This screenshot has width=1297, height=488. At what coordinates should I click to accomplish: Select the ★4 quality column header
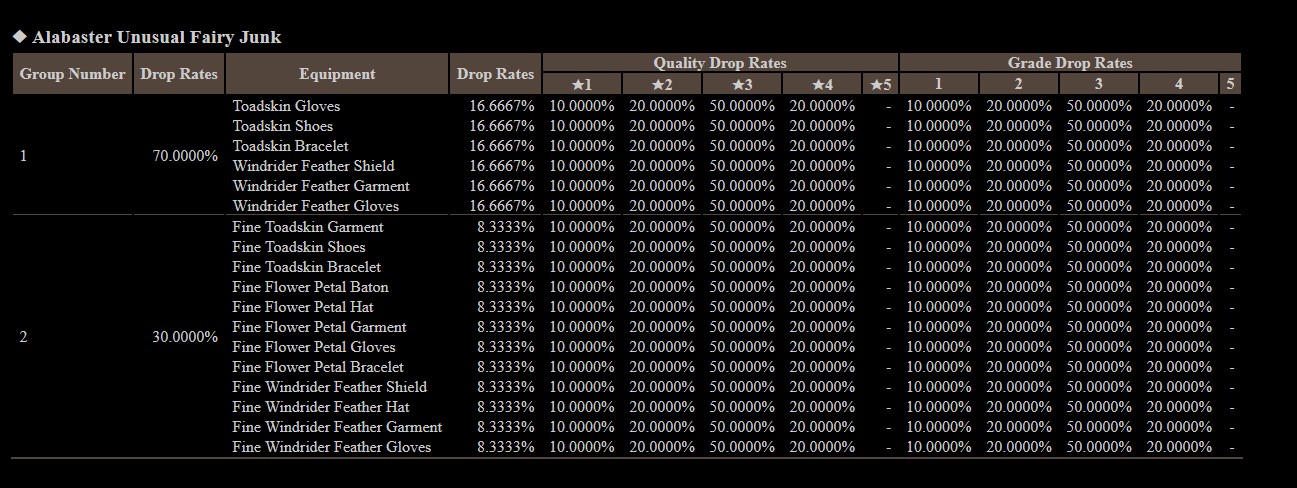tap(822, 84)
